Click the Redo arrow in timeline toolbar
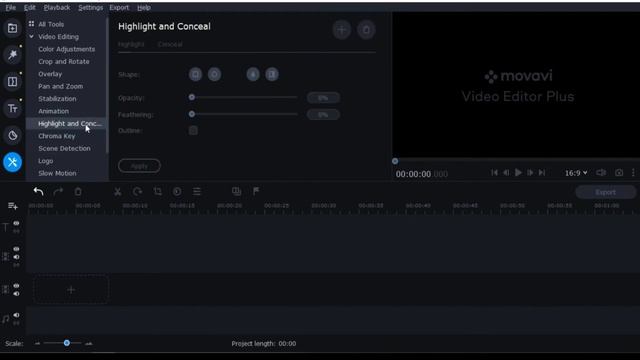Screen dimensions: 640x360 point(58,191)
